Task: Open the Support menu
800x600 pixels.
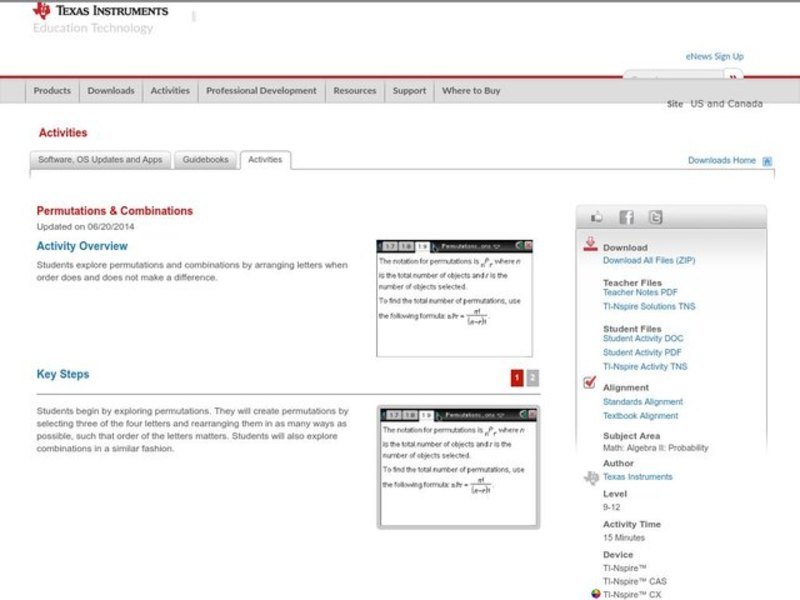Action: click(409, 91)
